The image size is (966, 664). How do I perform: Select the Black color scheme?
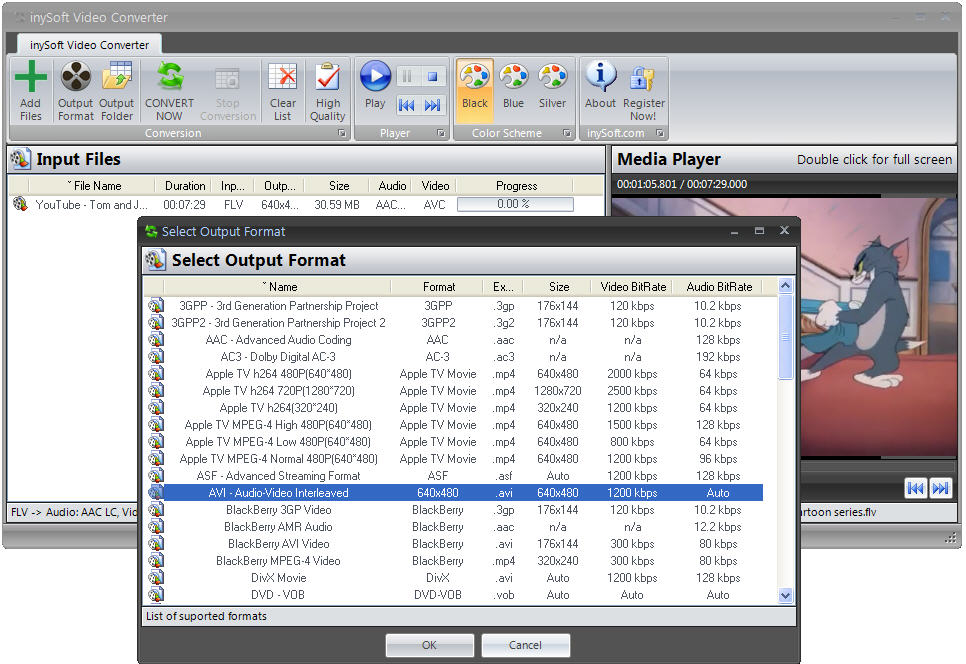pos(474,90)
